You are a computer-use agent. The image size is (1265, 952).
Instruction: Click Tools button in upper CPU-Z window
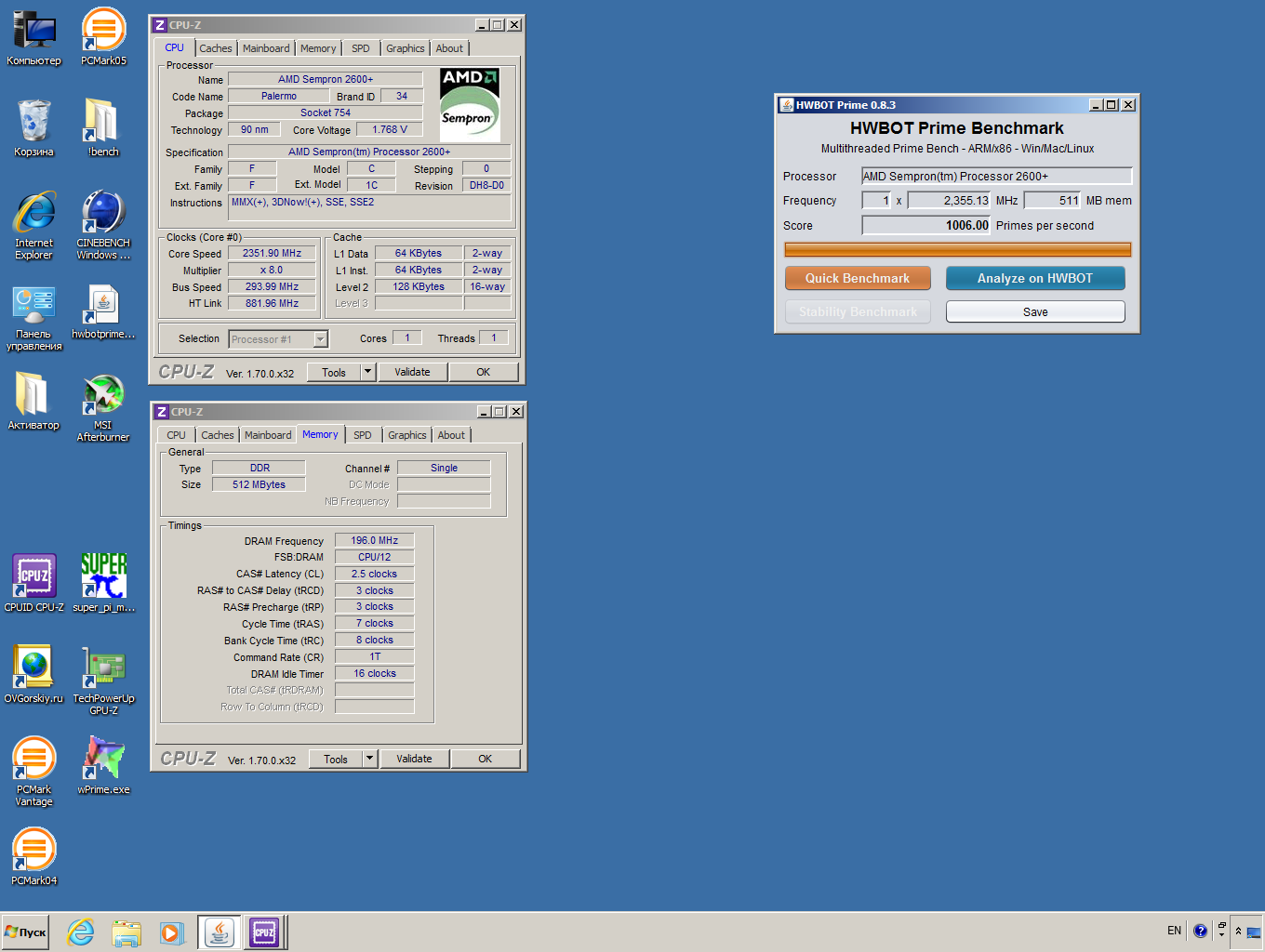coord(334,372)
